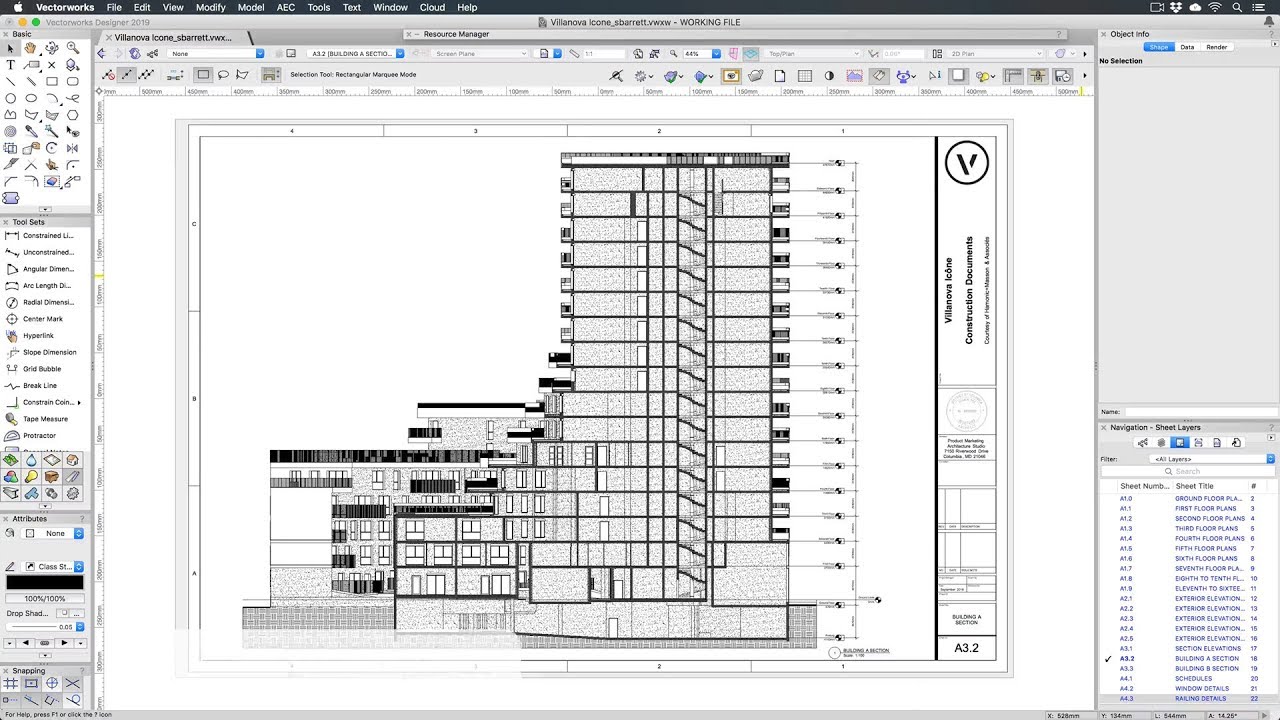Select the Zoom magnifier tool

click(73, 48)
